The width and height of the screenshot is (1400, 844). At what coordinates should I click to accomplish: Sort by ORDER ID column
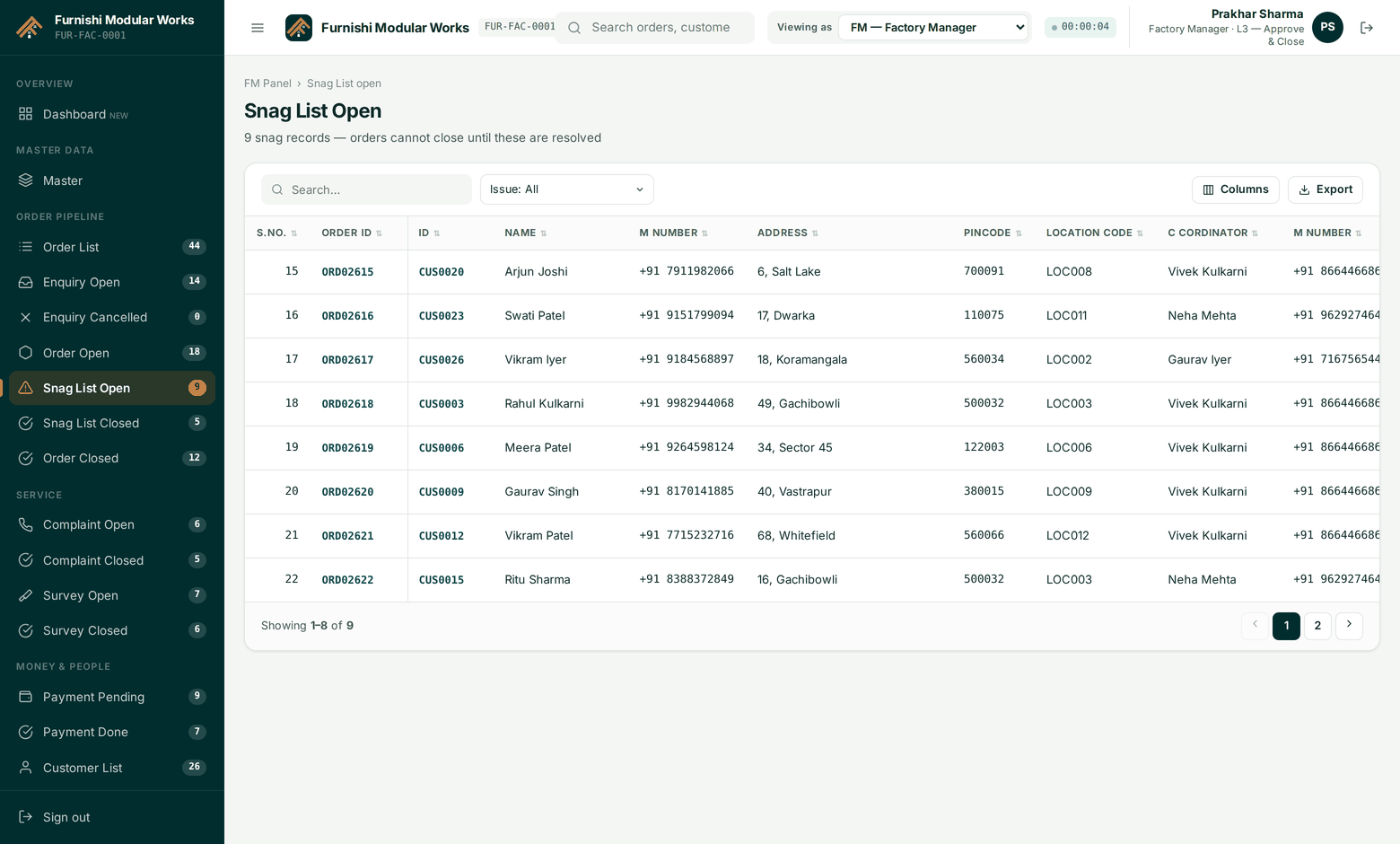352,233
